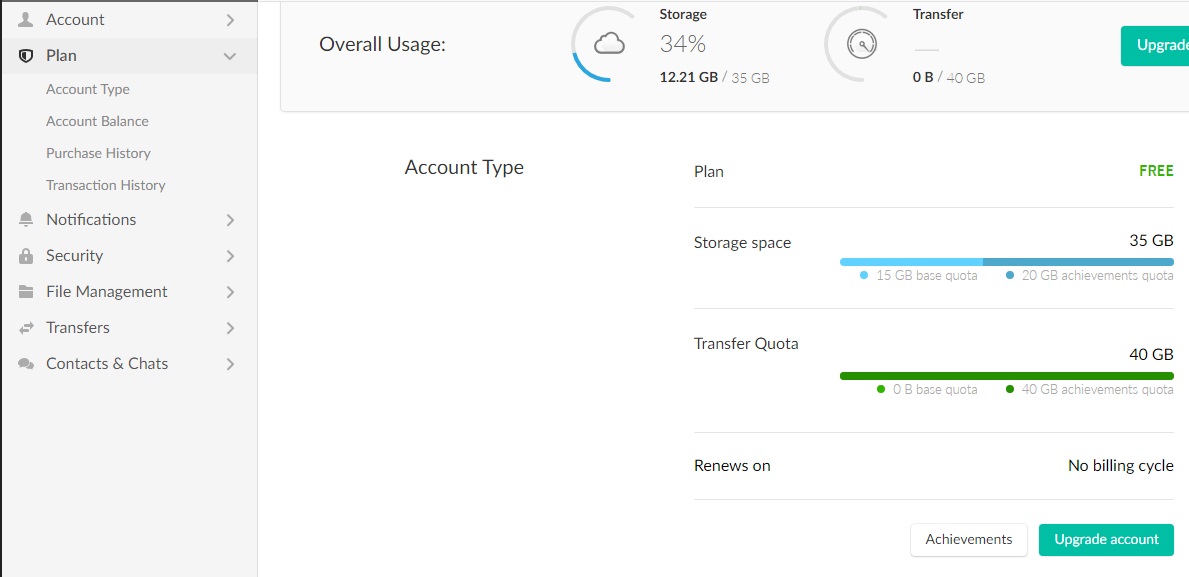This screenshot has width=1189, height=577.
Task: Select Transaction History in Plan menu
Action: tap(105, 185)
